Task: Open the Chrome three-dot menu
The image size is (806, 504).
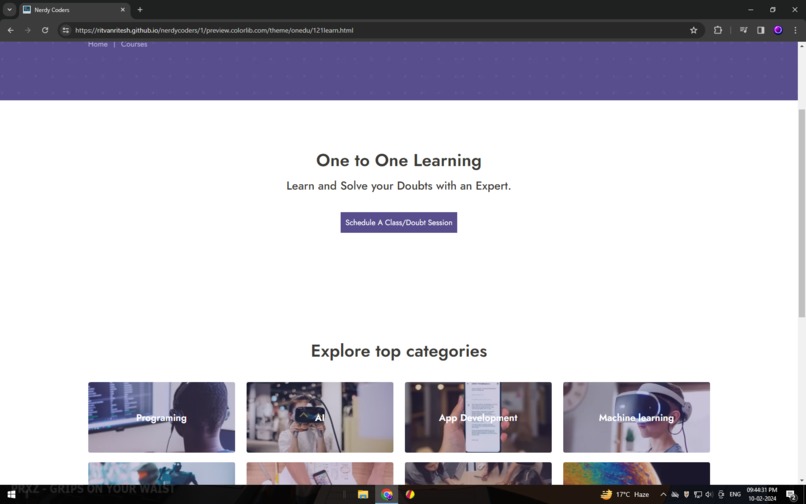Action: (x=795, y=30)
